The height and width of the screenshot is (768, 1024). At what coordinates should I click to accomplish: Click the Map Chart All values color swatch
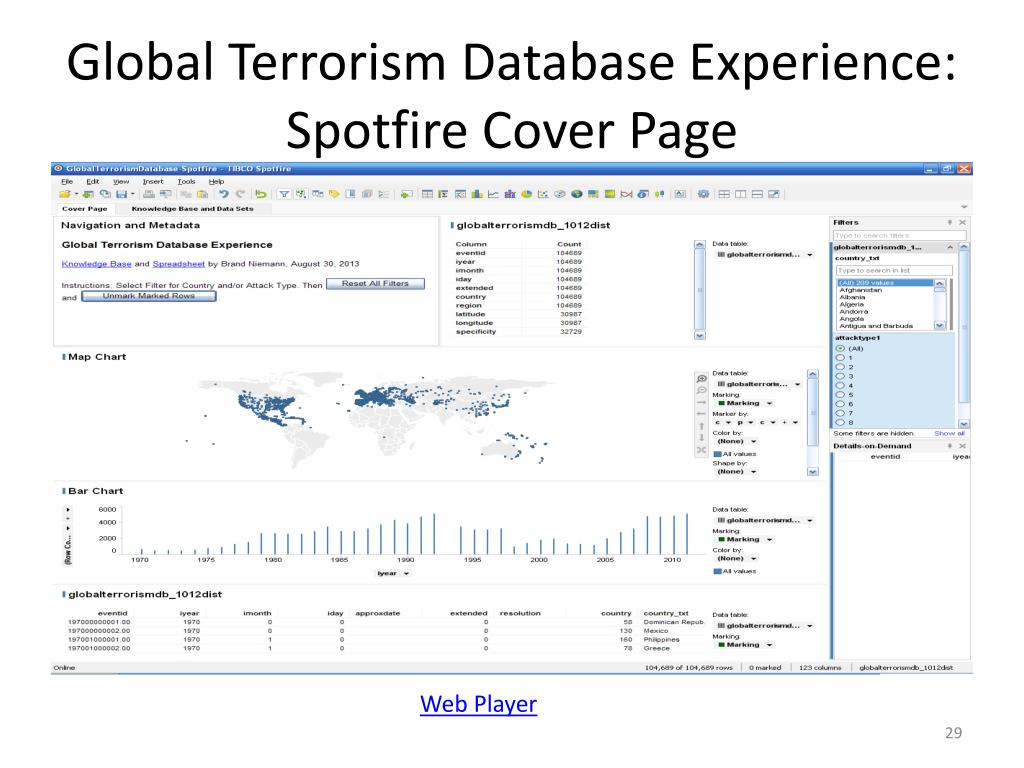[718, 454]
